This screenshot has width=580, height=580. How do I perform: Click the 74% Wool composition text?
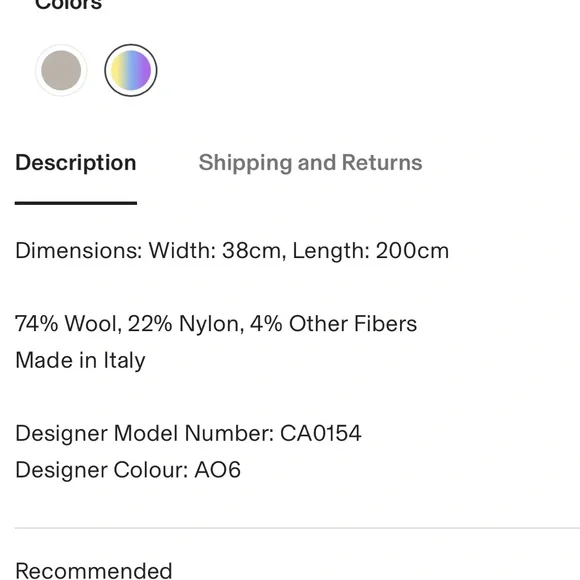coord(69,324)
